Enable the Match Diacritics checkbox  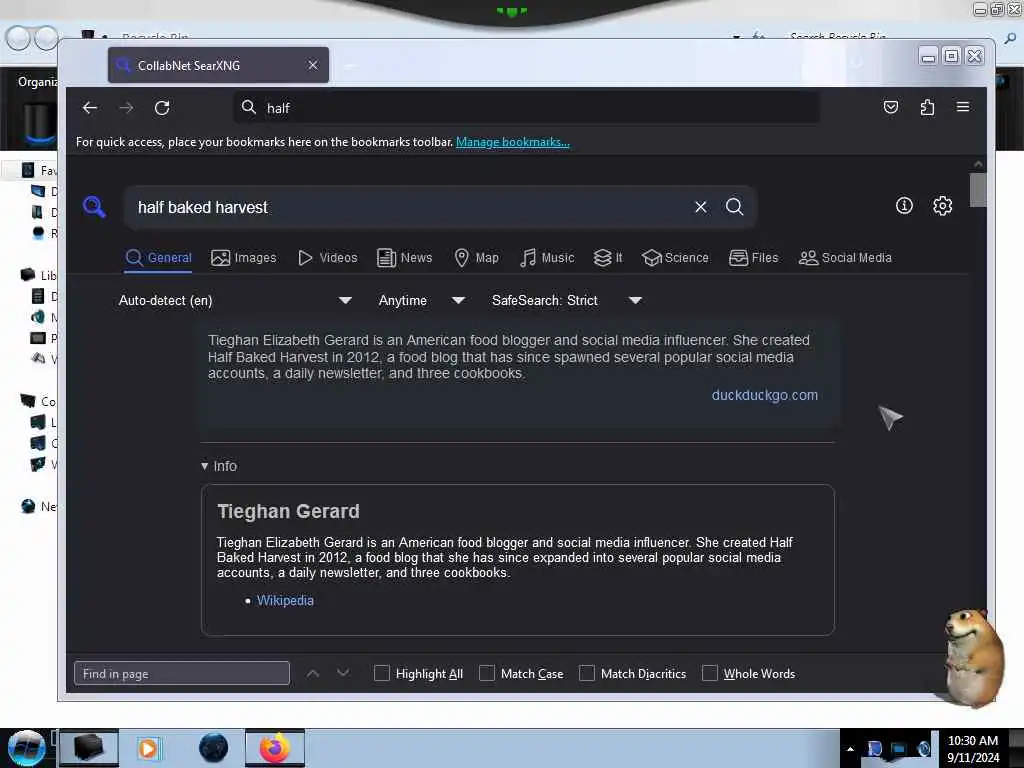pyautogui.click(x=587, y=673)
